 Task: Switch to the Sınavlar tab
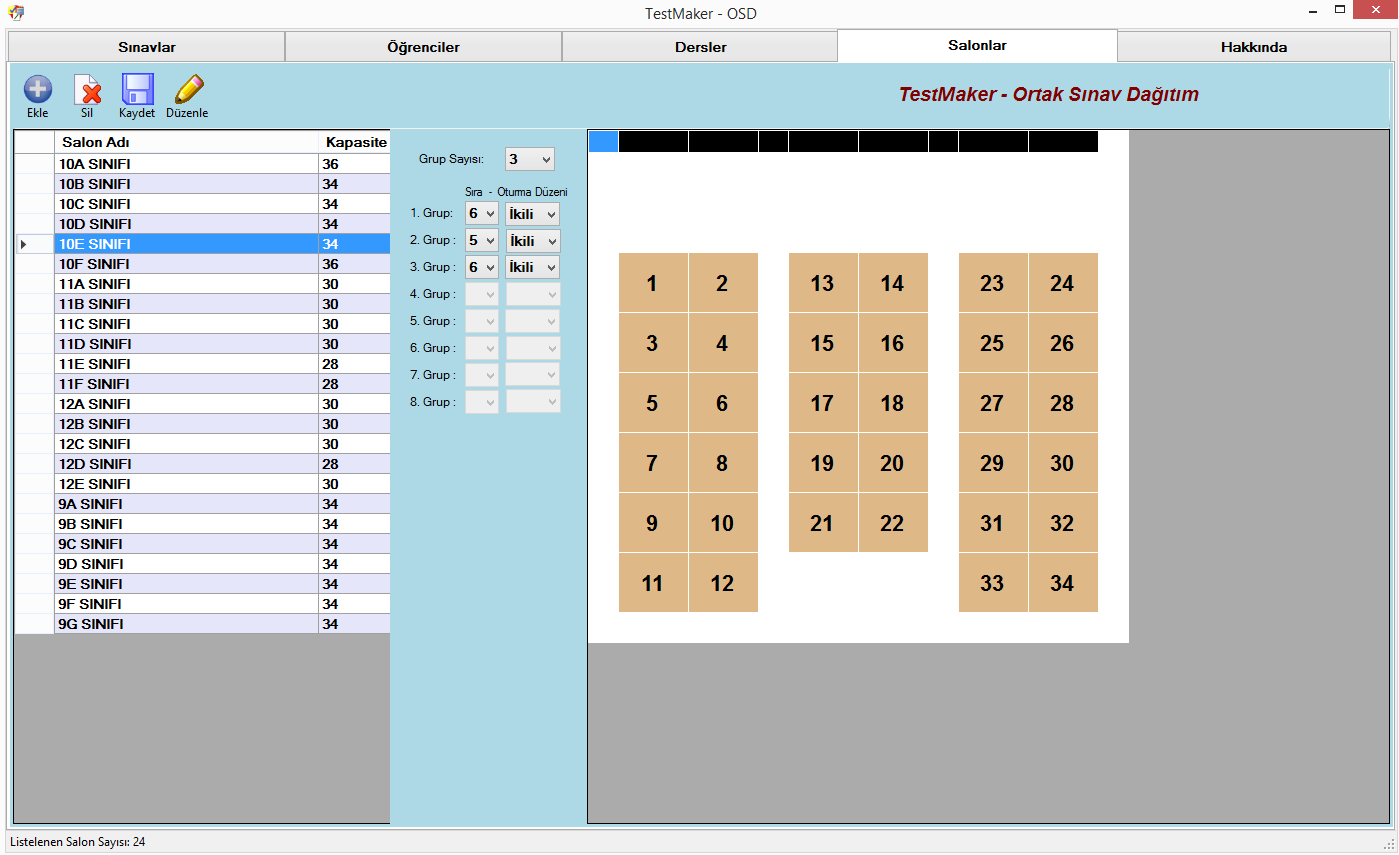(x=147, y=47)
